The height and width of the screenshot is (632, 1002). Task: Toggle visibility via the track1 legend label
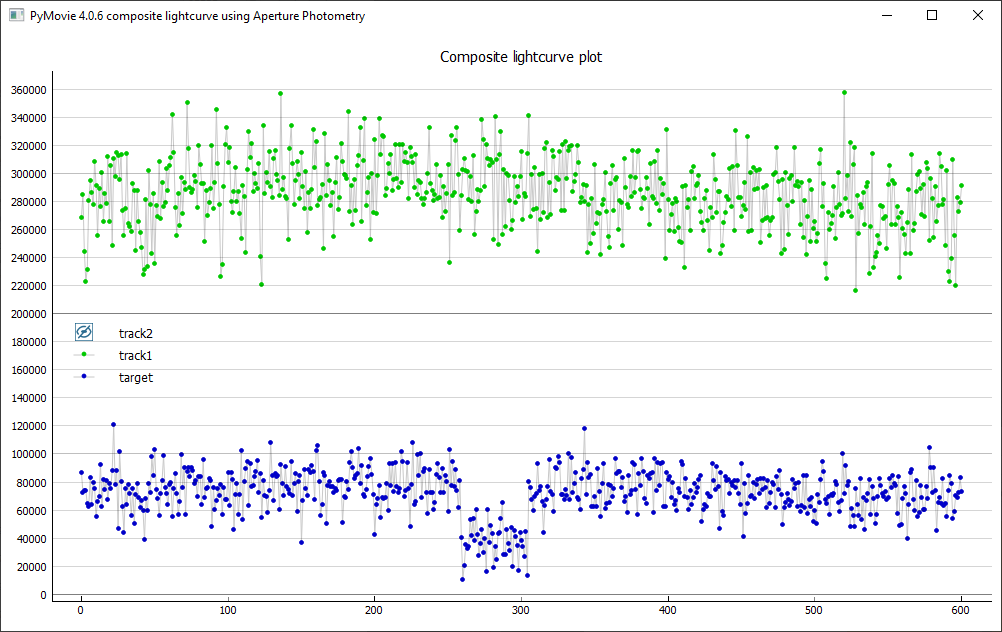135,356
